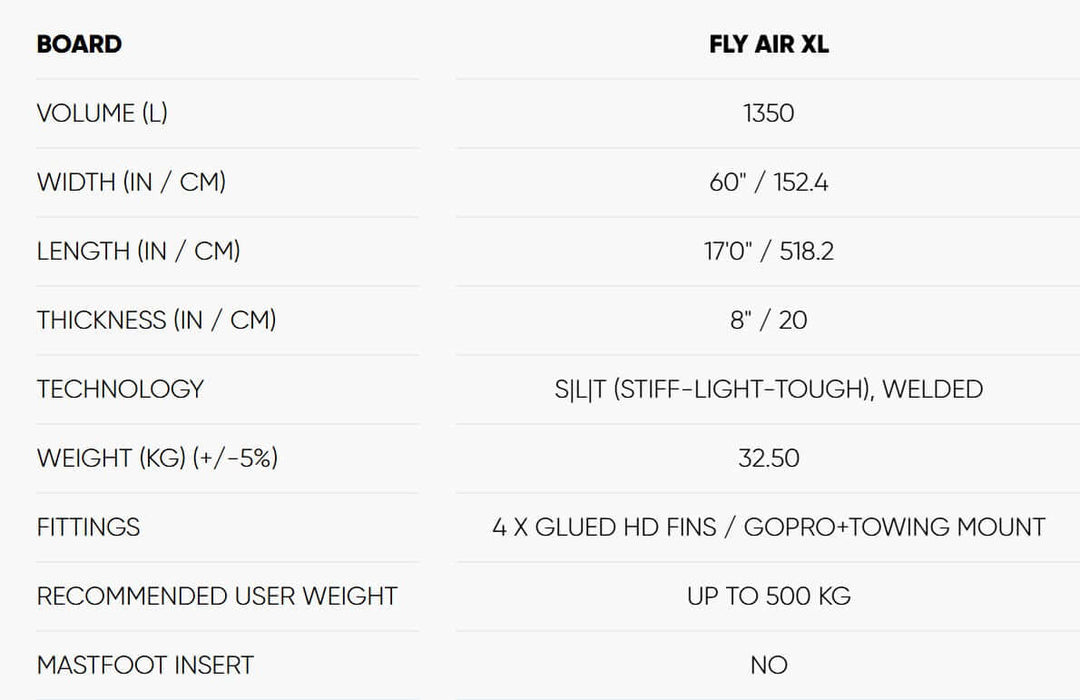The height and width of the screenshot is (700, 1080).
Task: Click the 4 X GLUED HD FINS value
Action: (604, 527)
